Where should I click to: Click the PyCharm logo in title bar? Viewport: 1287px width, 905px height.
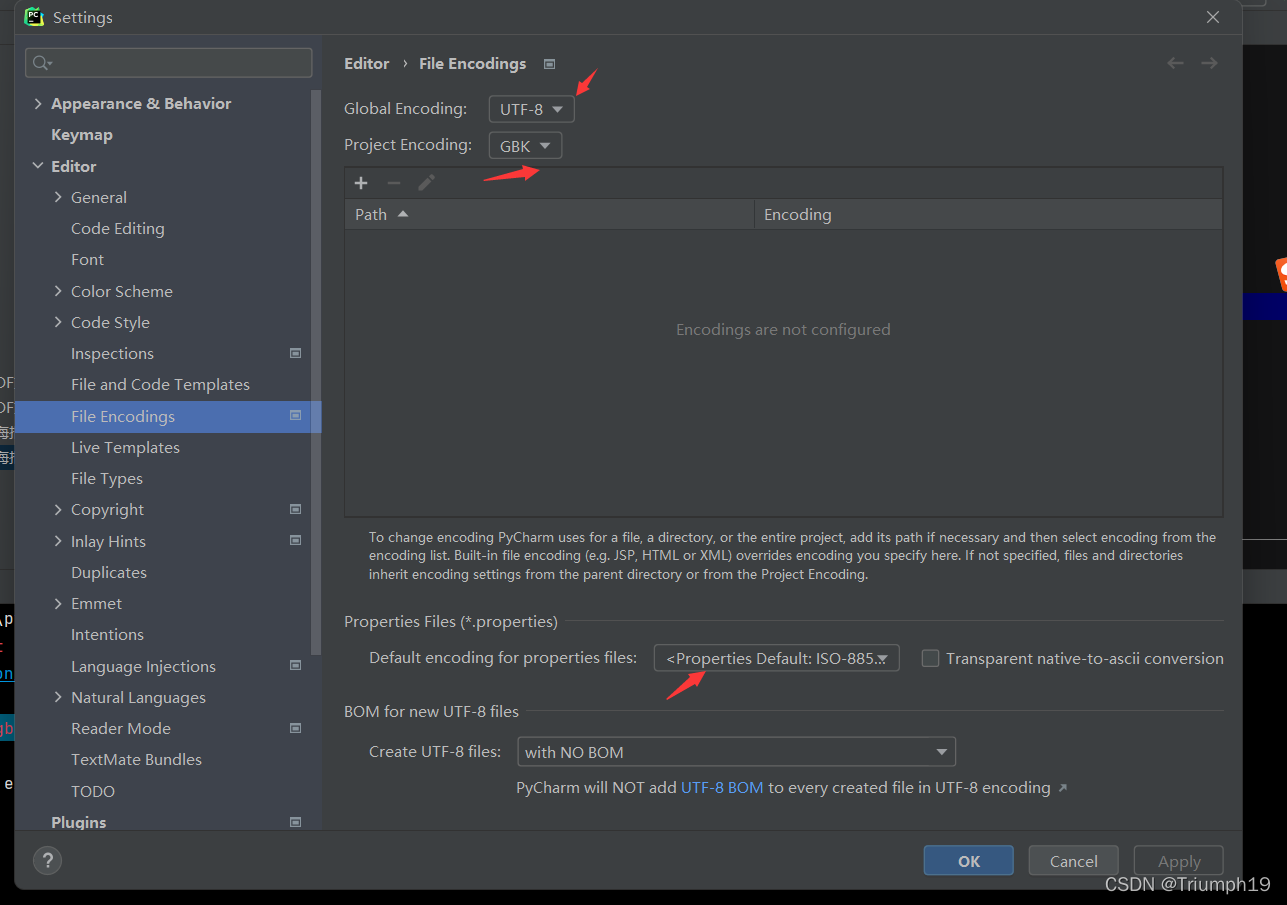[34, 17]
